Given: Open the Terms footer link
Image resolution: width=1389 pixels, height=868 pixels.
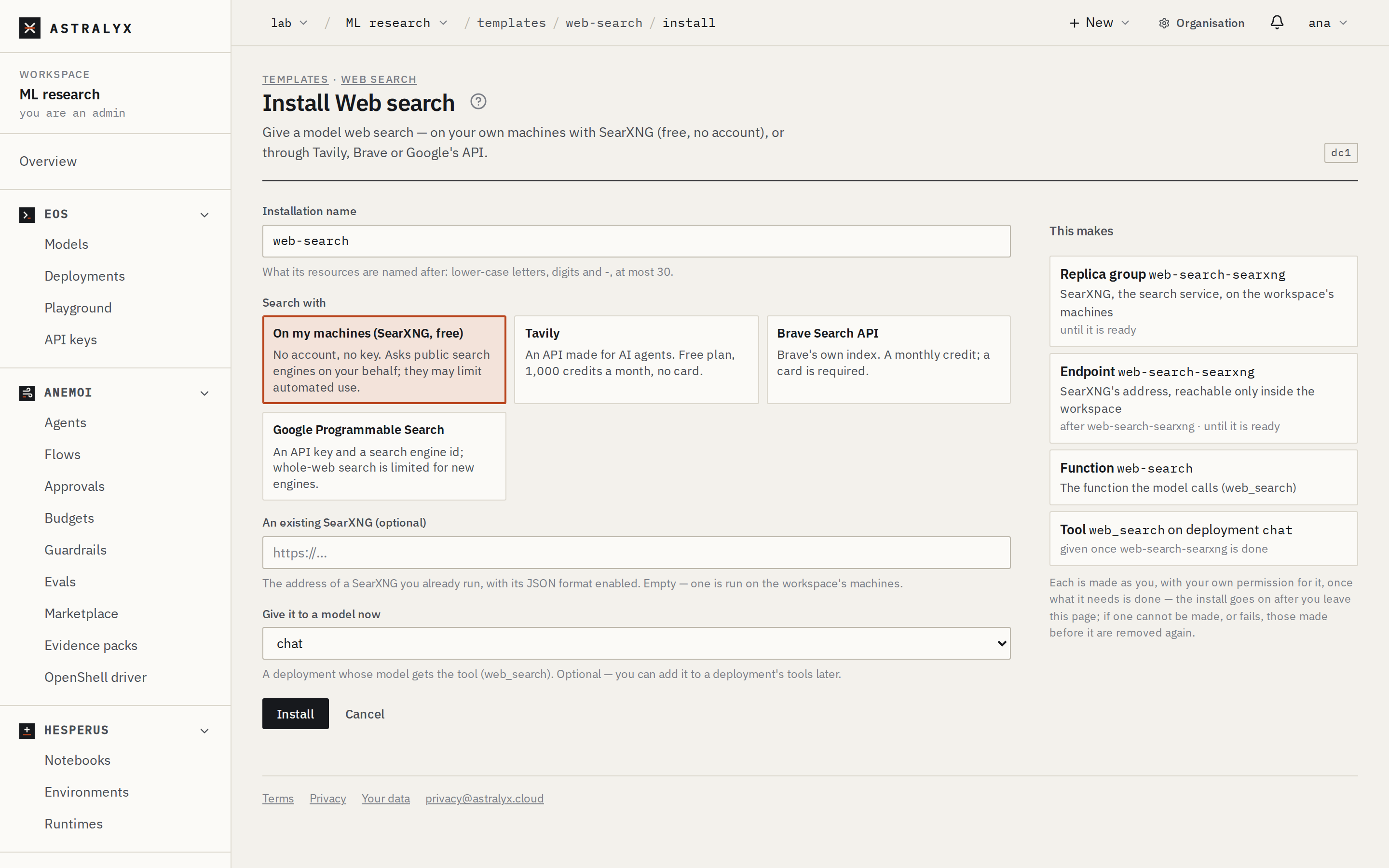Looking at the screenshot, I should [x=278, y=799].
